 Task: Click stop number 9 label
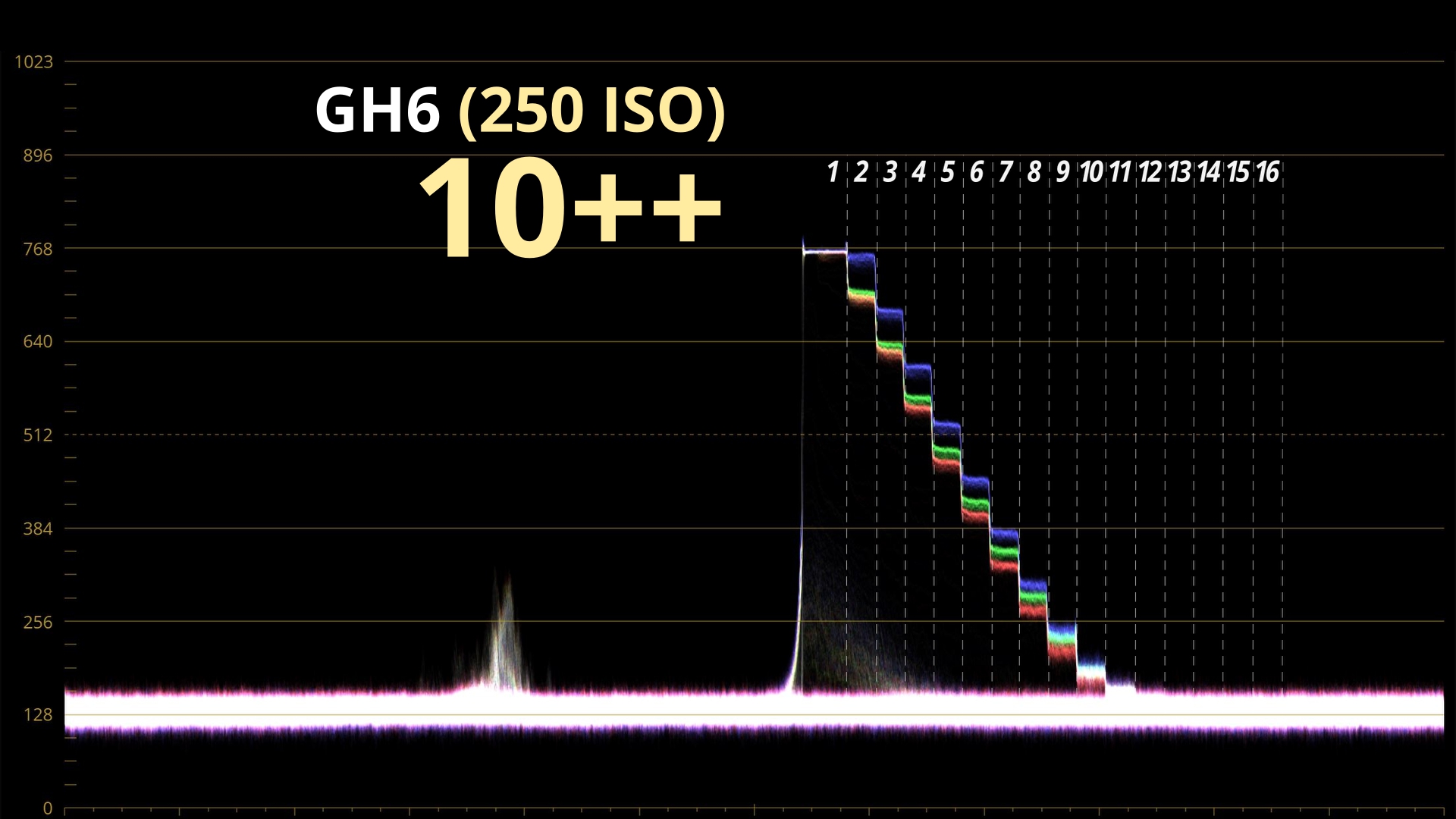pyautogui.click(x=1063, y=172)
